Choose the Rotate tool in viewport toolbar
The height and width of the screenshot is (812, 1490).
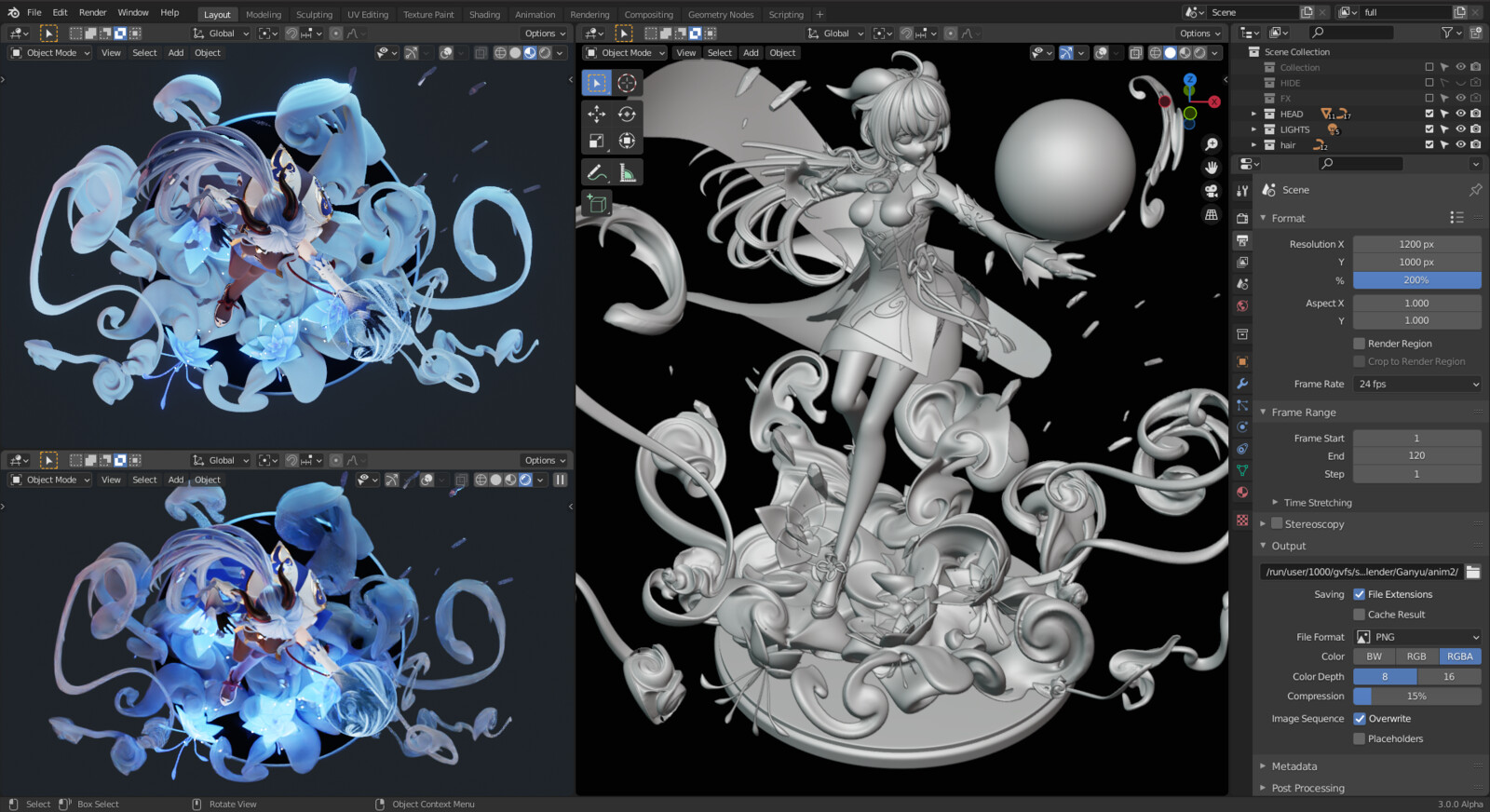tap(627, 114)
